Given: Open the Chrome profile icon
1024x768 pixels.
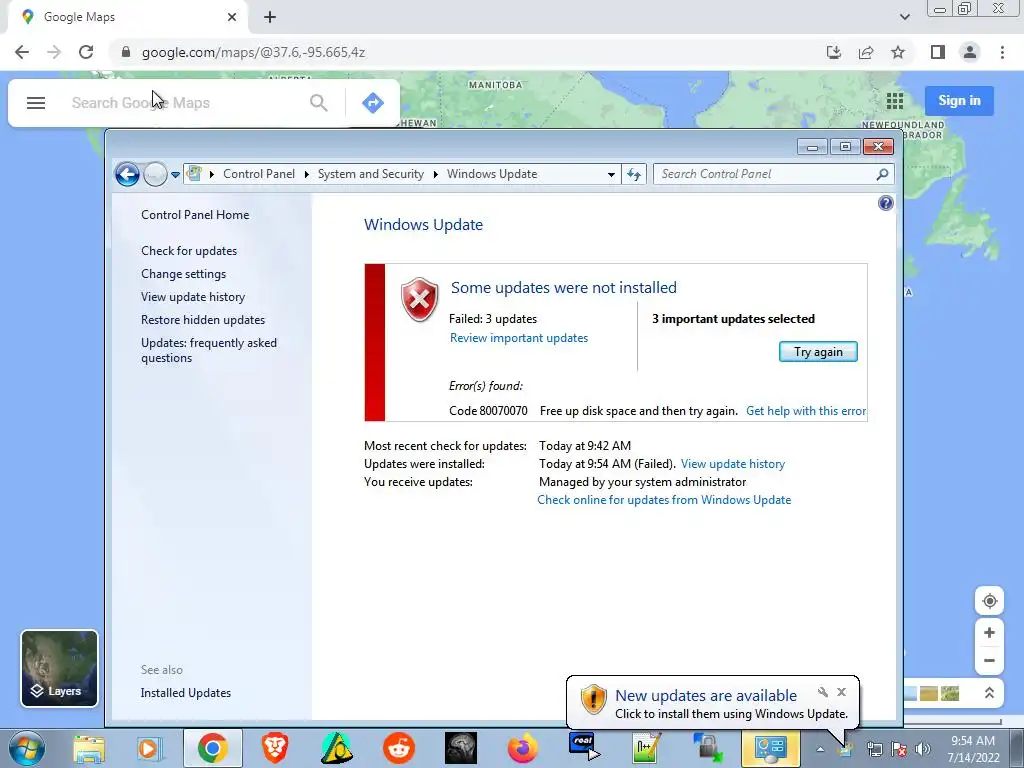Looking at the screenshot, I should (970, 52).
